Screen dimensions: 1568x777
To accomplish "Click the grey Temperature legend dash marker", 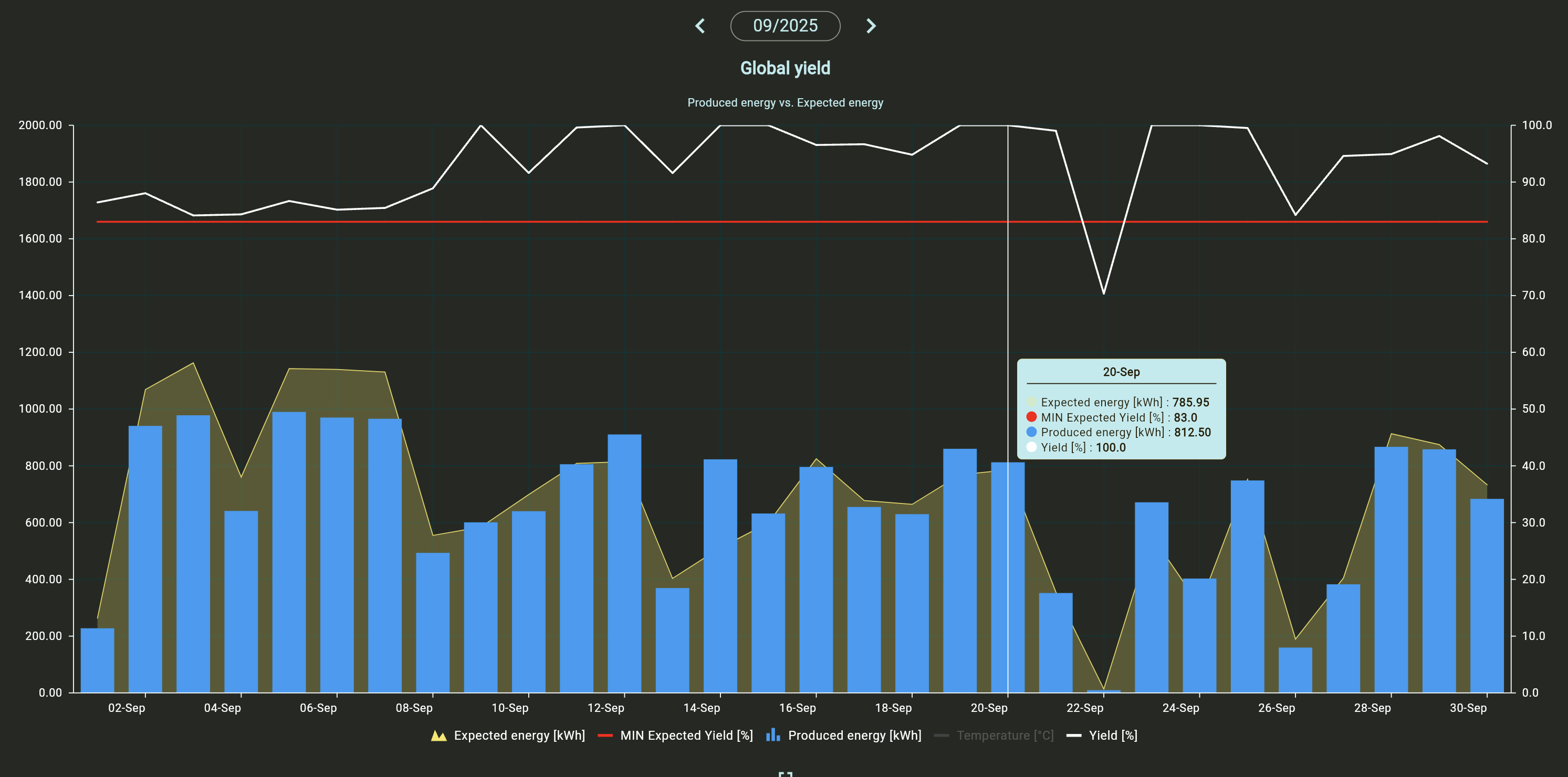I will pos(941,736).
